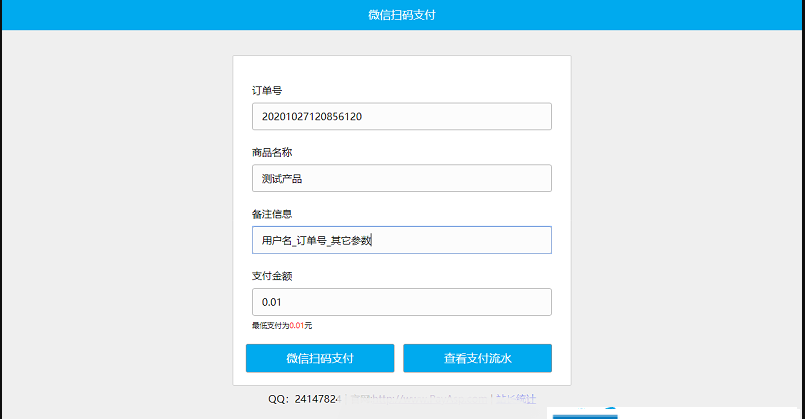805x419 pixels.
Task: Click the 订单号 label text
Action: [x=267, y=90]
